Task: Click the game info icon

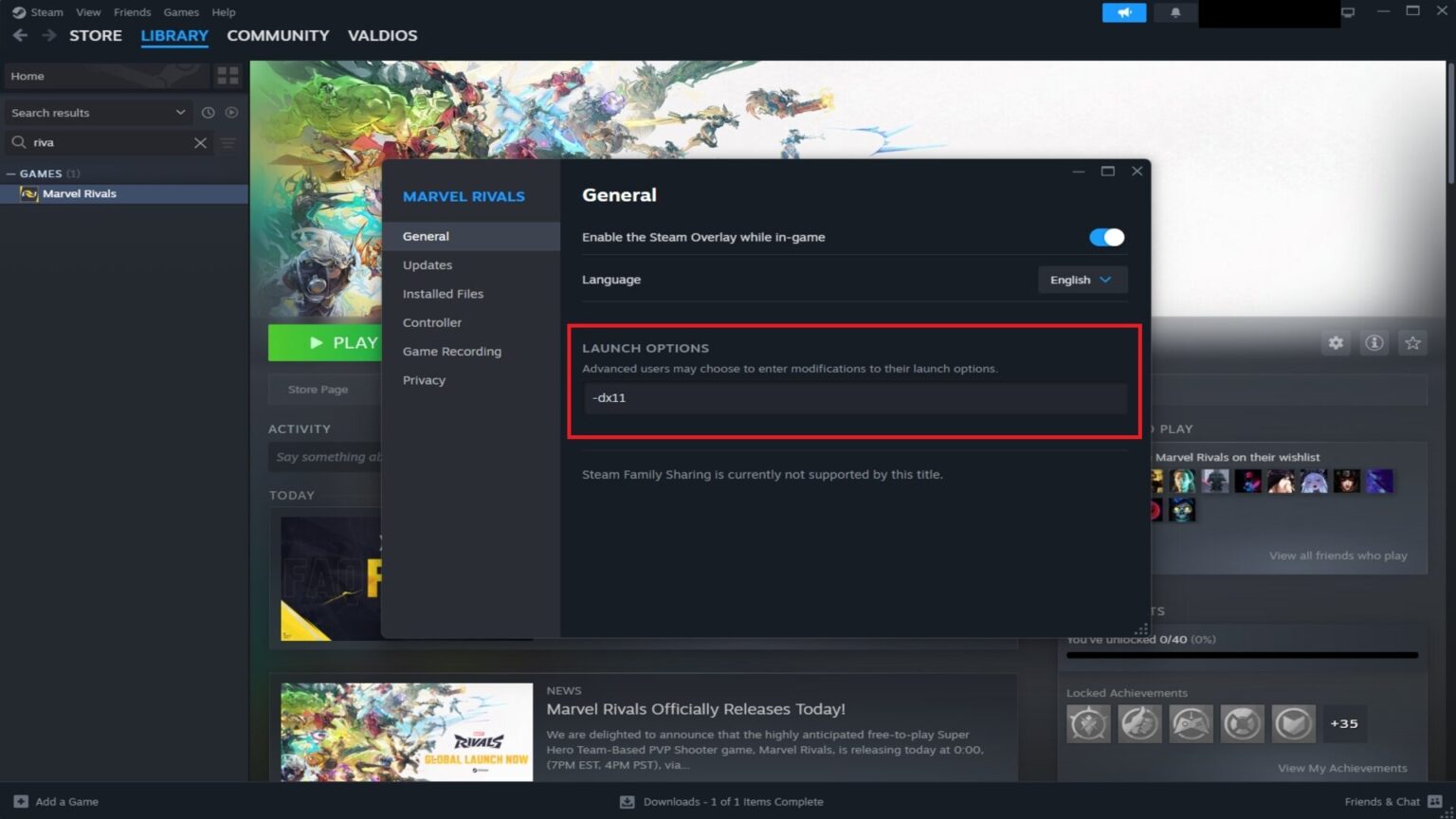Action: (x=1374, y=342)
